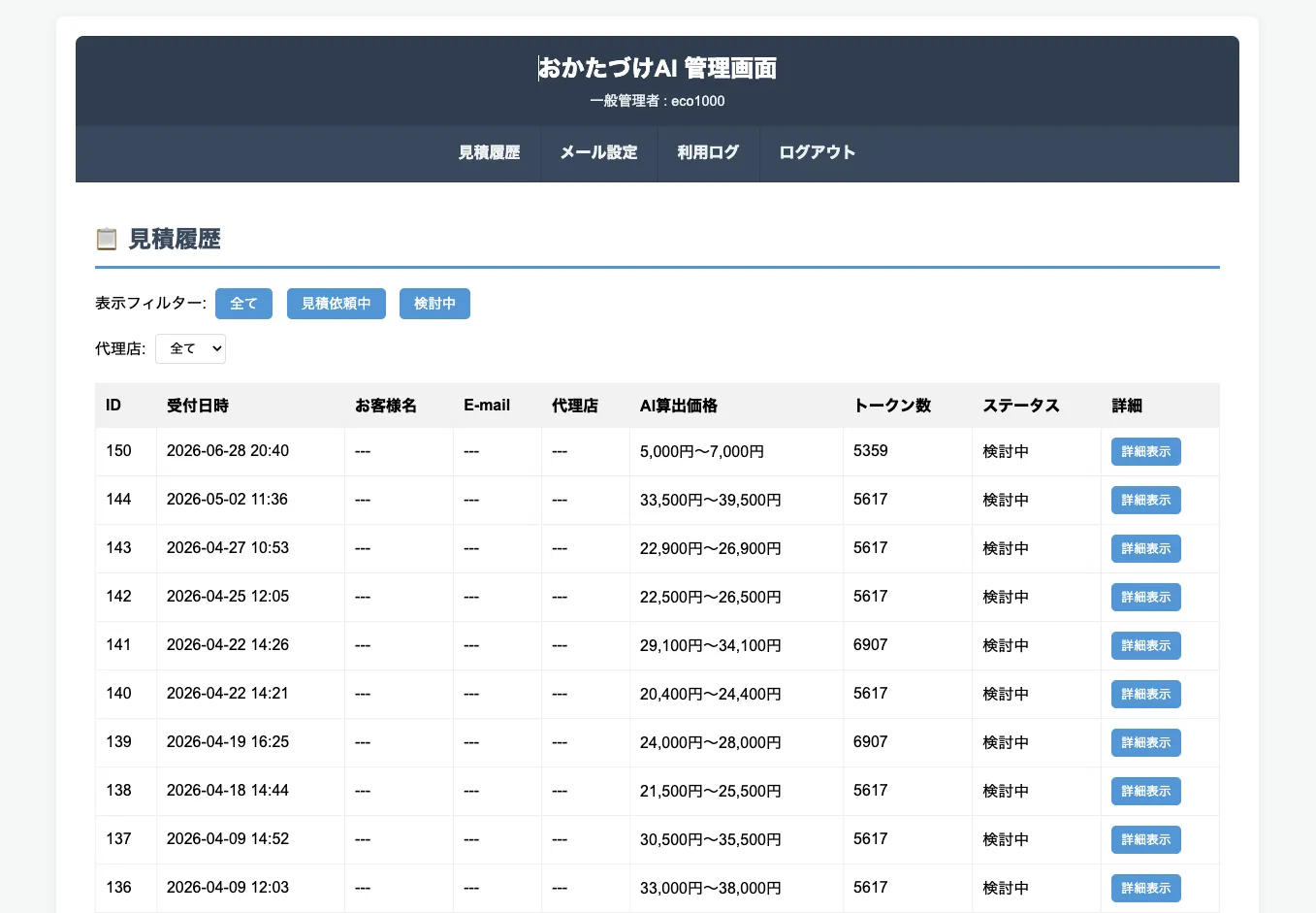Expand the 代理店 dropdown

pos(190,348)
